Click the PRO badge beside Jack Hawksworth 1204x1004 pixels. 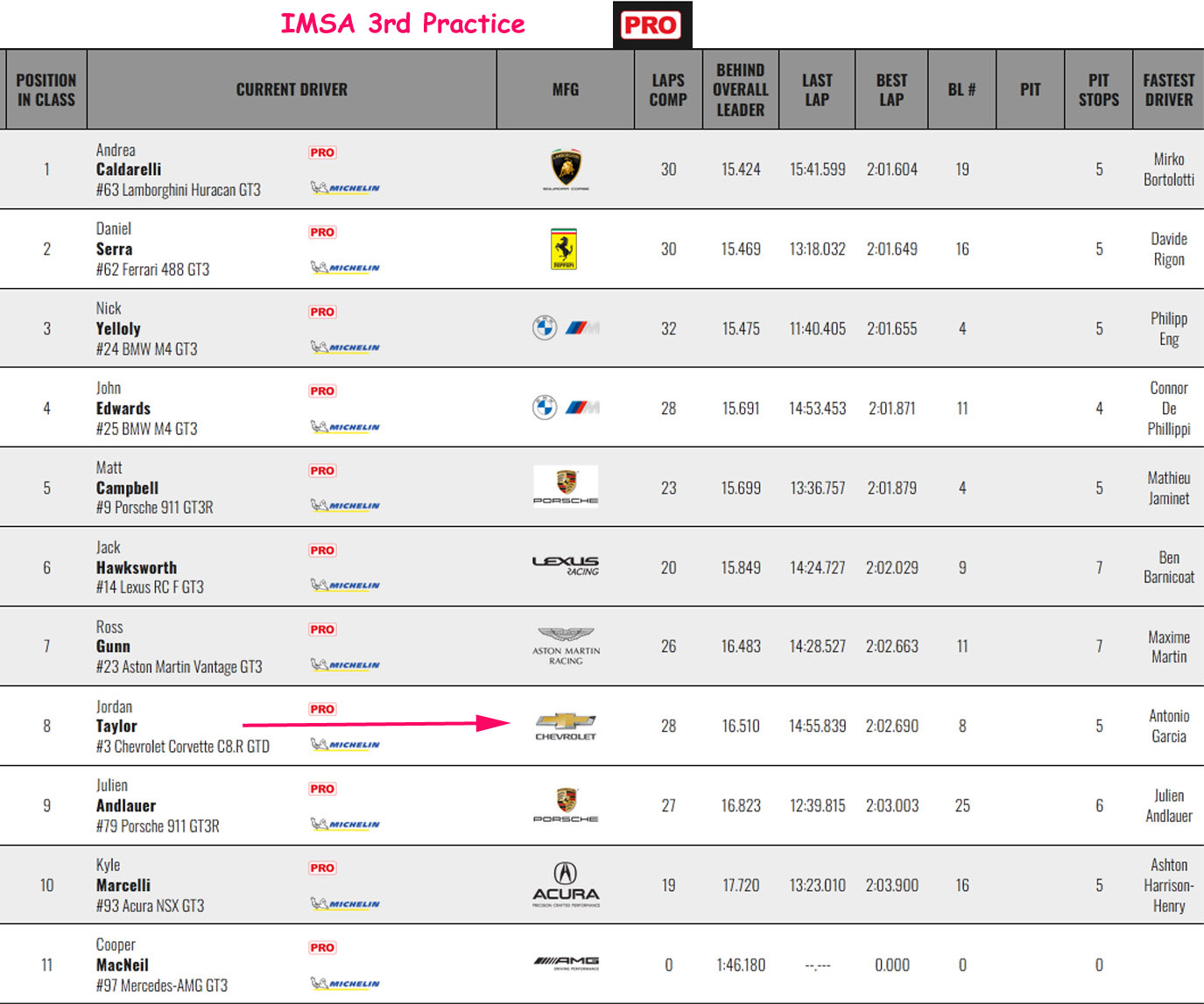pyautogui.click(x=322, y=550)
